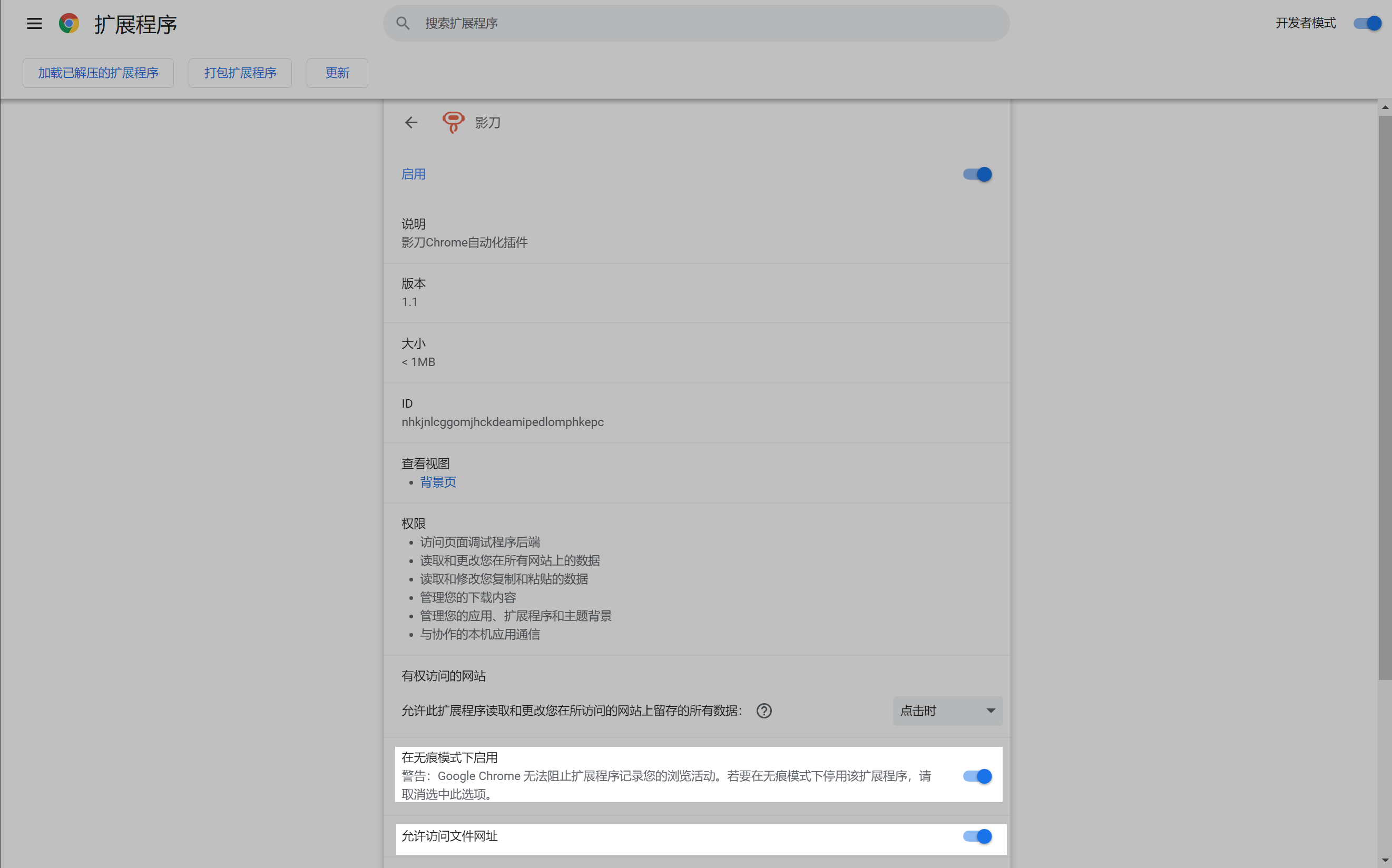Toggle 在无痕模式下启用 switch off
This screenshot has height=868, width=1392.
977,776
